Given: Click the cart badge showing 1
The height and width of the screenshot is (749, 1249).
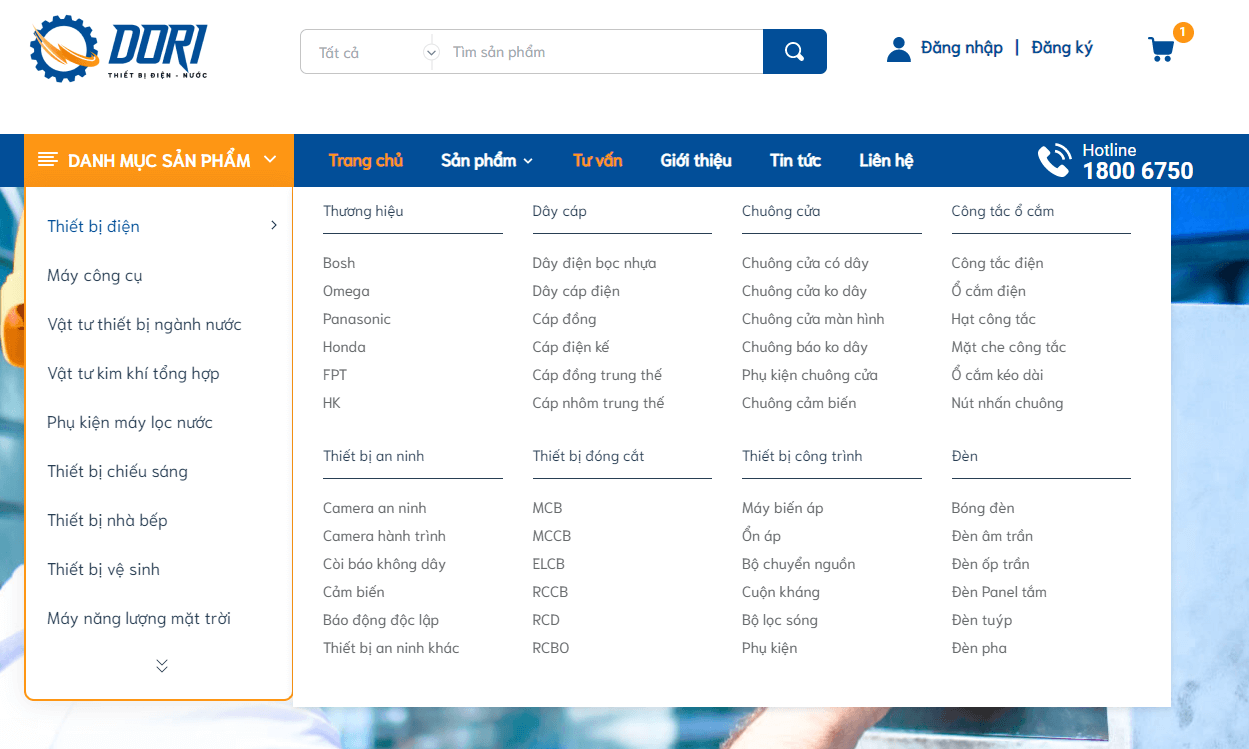Looking at the screenshot, I should (1183, 33).
